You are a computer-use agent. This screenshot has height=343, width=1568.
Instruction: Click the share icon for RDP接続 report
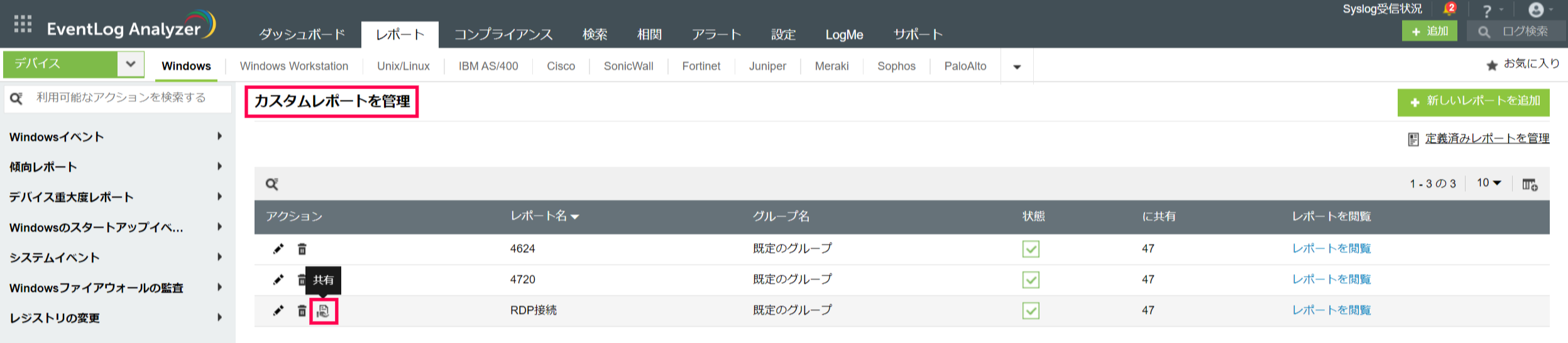(323, 311)
